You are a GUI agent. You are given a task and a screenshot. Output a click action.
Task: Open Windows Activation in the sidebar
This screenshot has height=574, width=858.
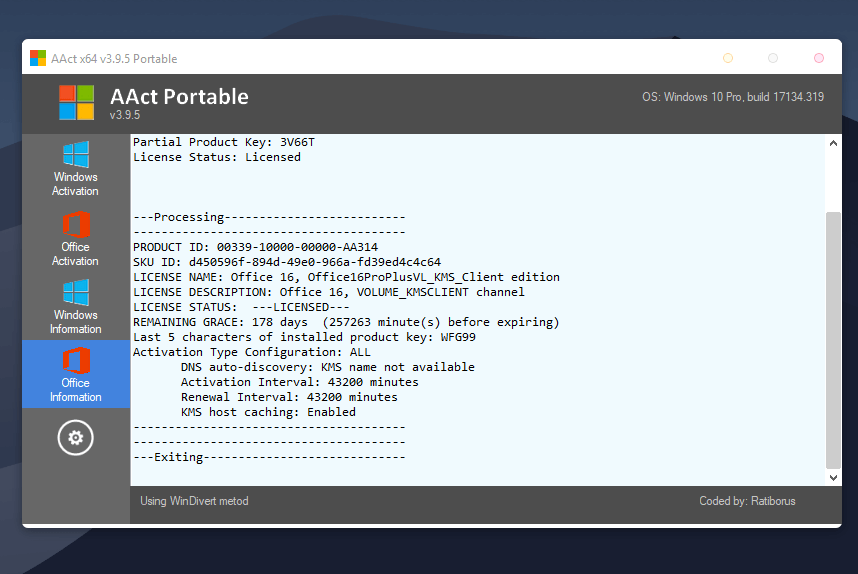76,169
